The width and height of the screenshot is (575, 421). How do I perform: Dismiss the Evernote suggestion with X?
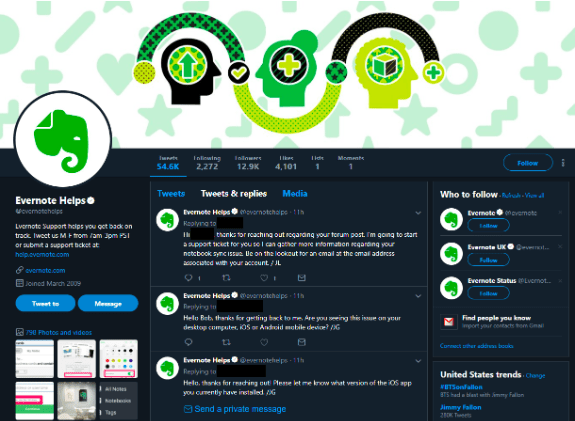click(560, 212)
